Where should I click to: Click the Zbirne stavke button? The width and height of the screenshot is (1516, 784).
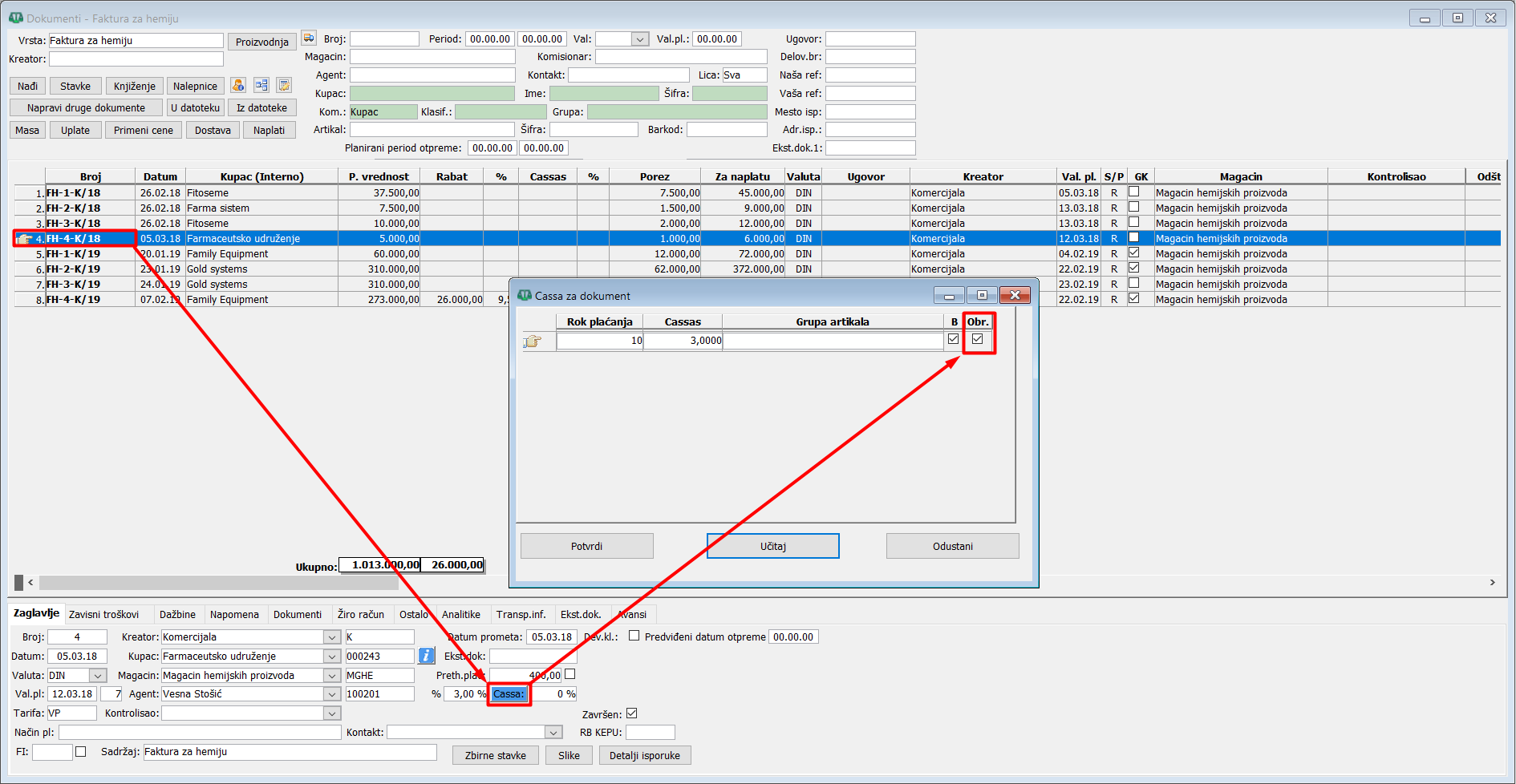pyautogui.click(x=496, y=755)
